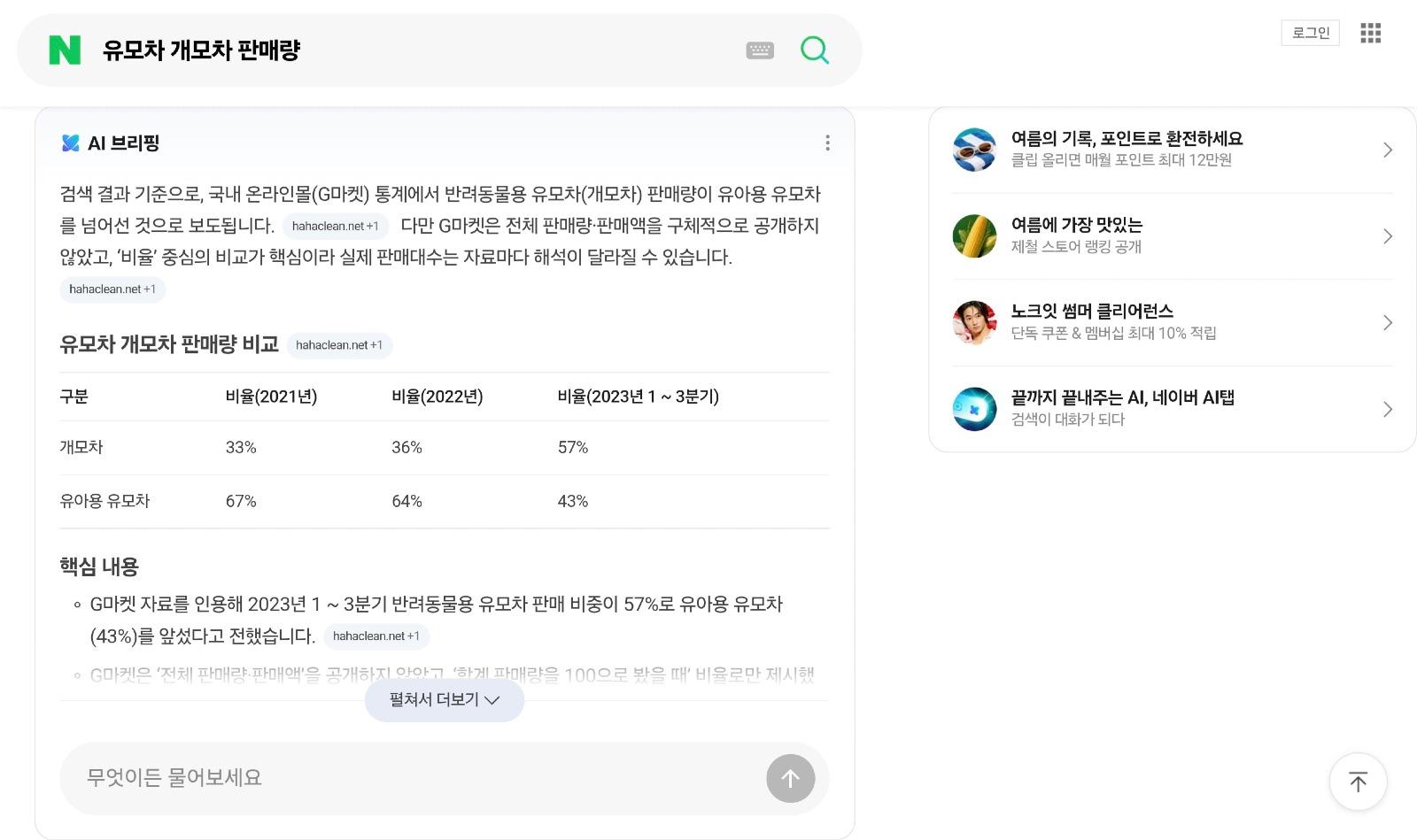Click the 유모차 개모차 판매량 비교 heading
This screenshot has width=1417, height=840.
point(169,344)
